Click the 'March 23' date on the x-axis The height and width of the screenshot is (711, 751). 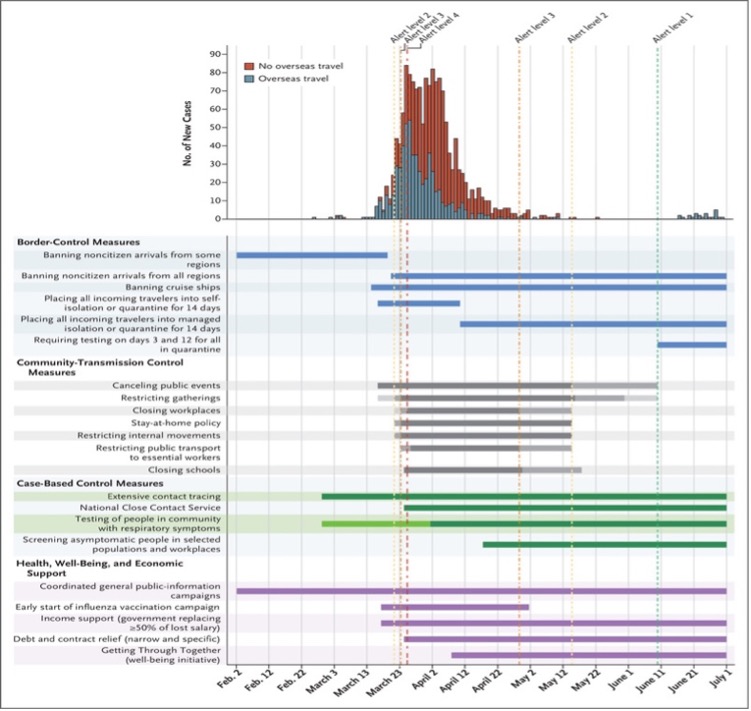(387, 684)
